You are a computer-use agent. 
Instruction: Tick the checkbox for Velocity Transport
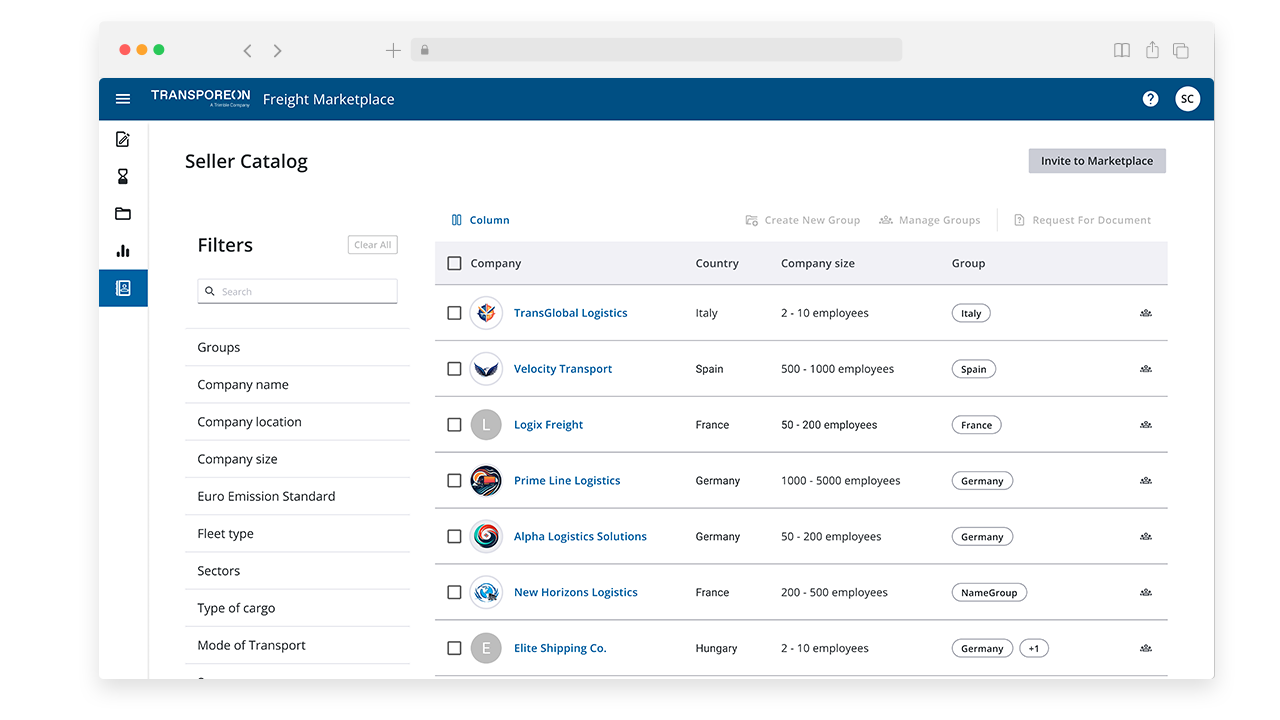click(x=454, y=369)
